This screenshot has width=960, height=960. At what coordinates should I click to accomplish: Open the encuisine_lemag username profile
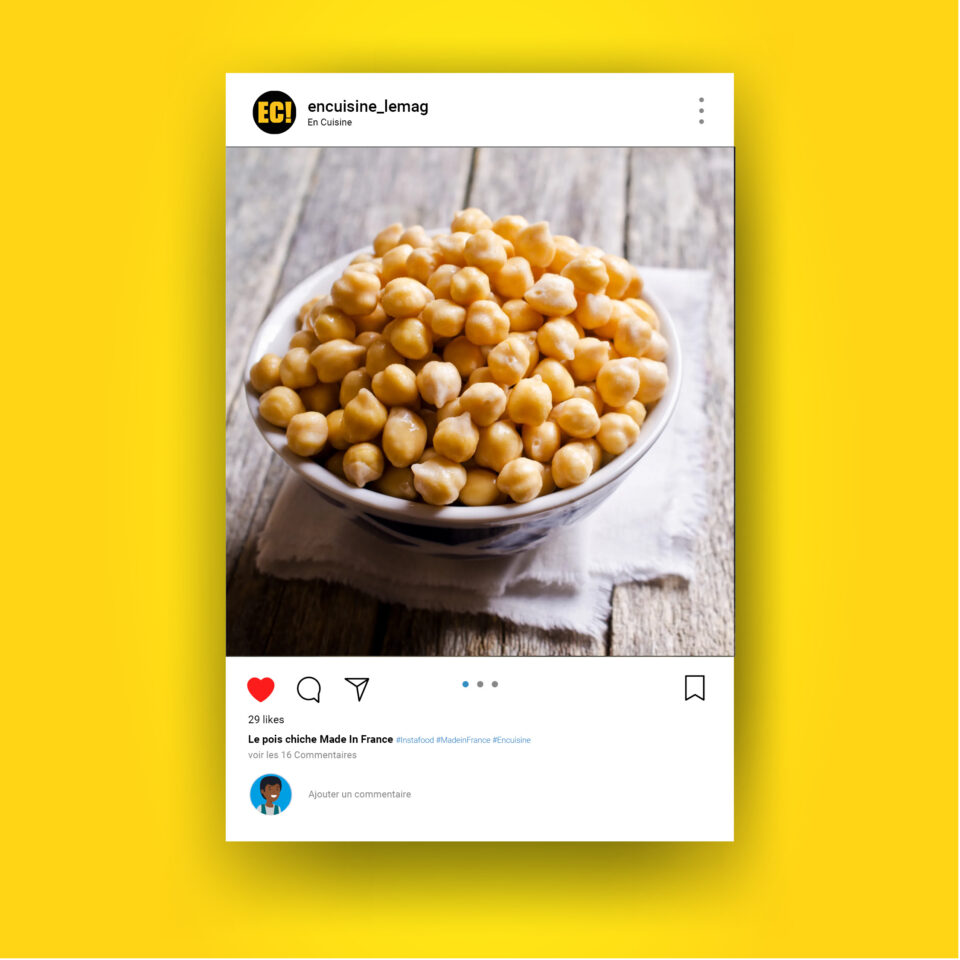(368, 107)
